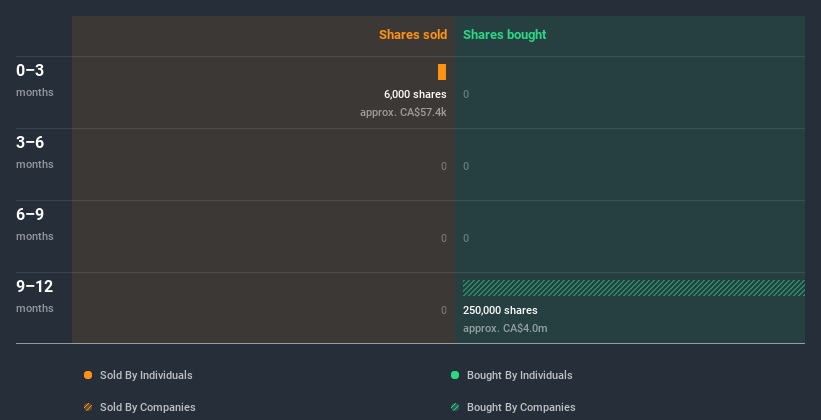The width and height of the screenshot is (821, 420).
Task: Click the 0 bought value in 6–9 months row
Action: (466, 238)
